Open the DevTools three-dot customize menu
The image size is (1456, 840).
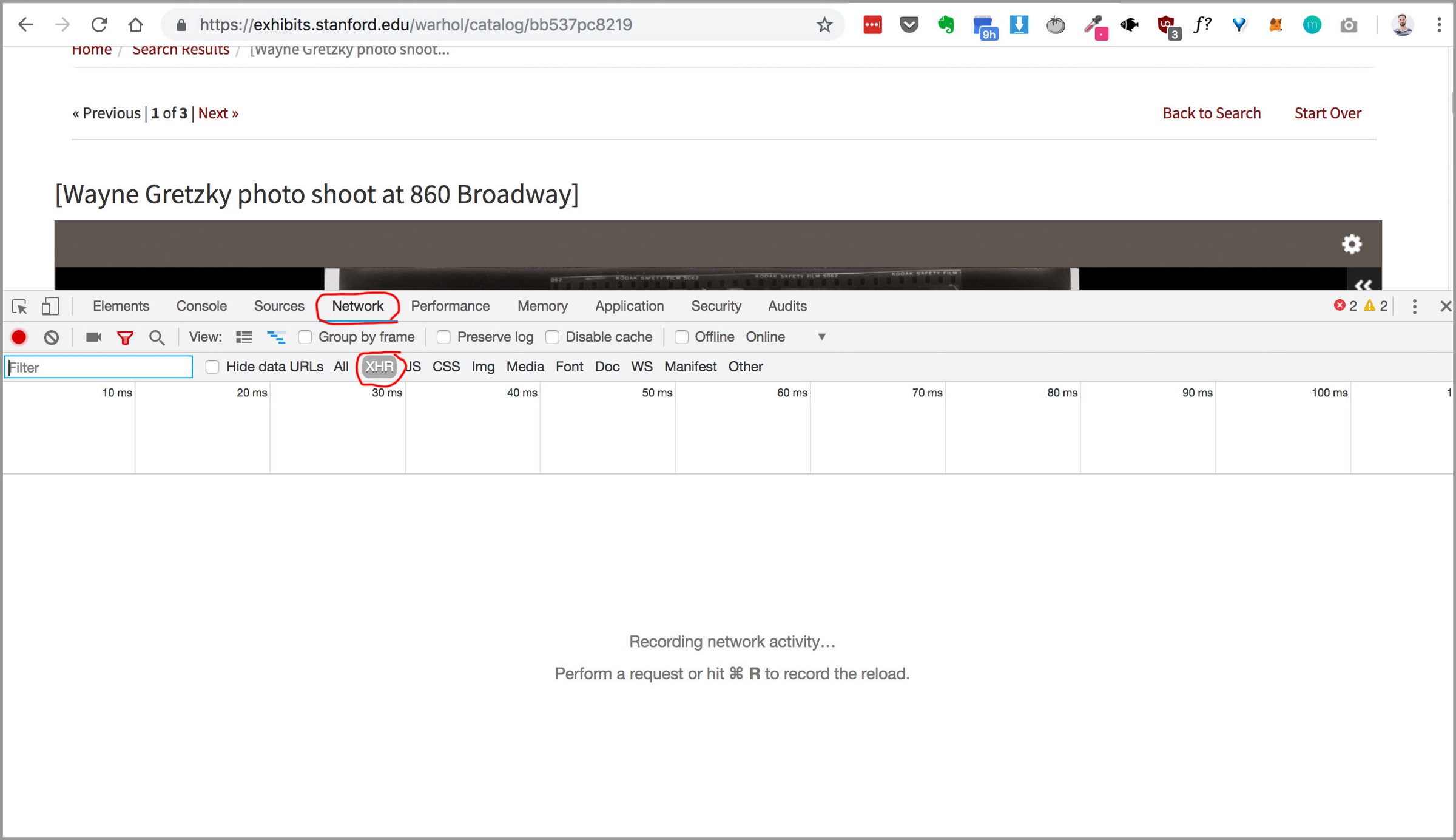tap(1414, 307)
